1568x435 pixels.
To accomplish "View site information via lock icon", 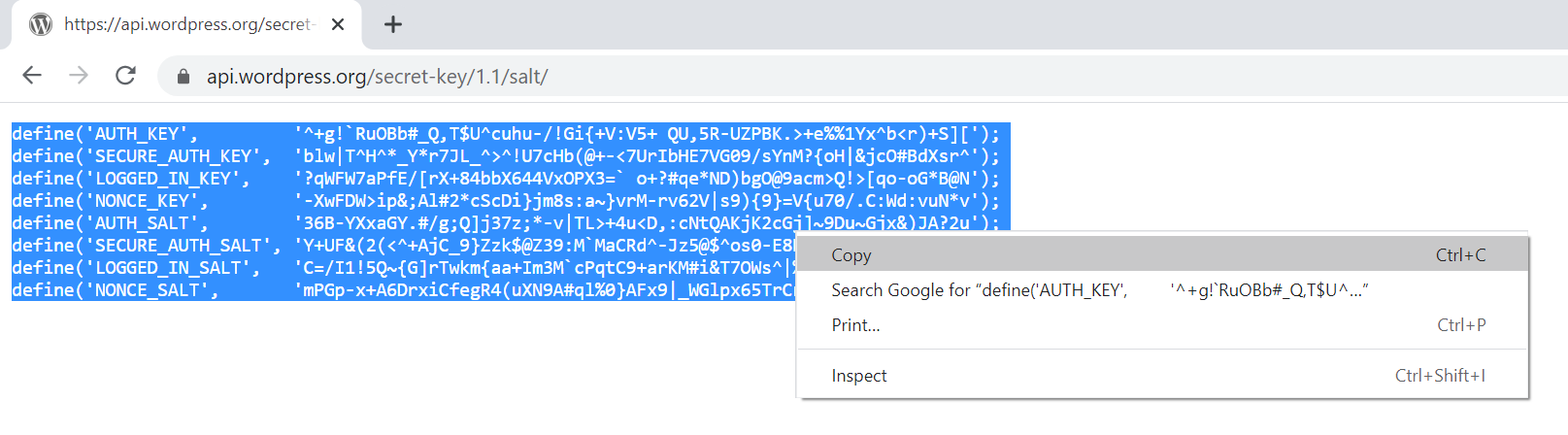I will [x=182, y=77].
